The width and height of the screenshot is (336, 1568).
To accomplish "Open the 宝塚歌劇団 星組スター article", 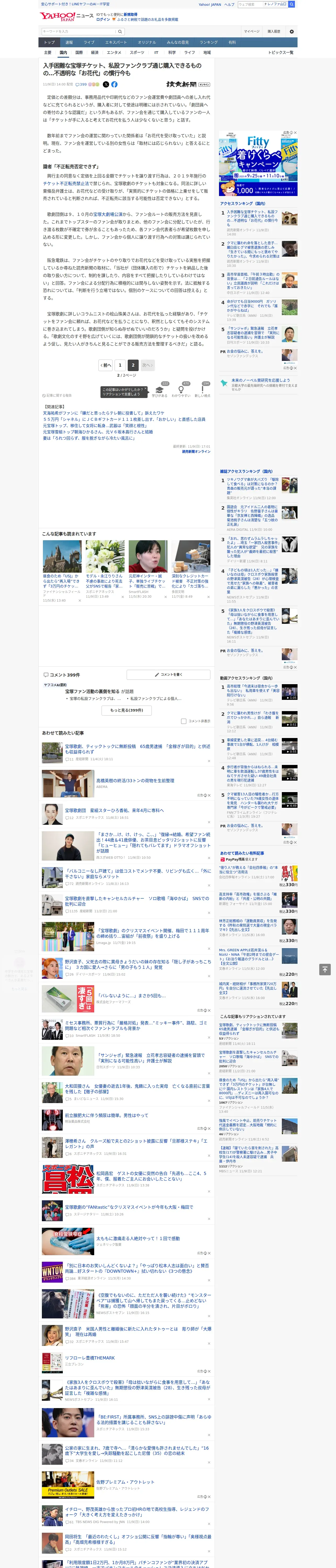I will (114, 811).
